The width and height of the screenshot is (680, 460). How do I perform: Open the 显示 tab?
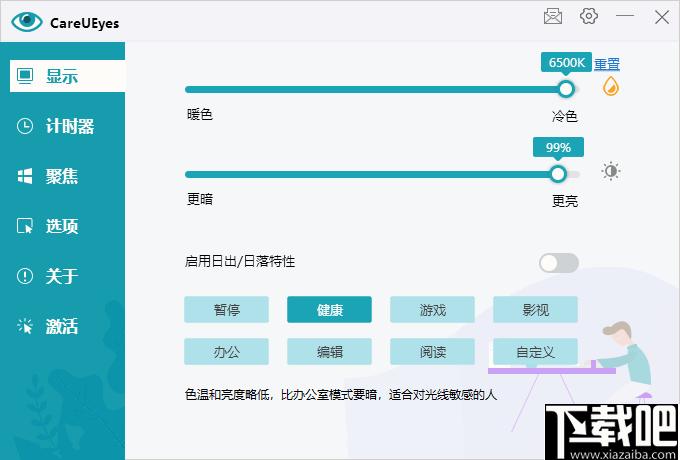tap(67, 76)
